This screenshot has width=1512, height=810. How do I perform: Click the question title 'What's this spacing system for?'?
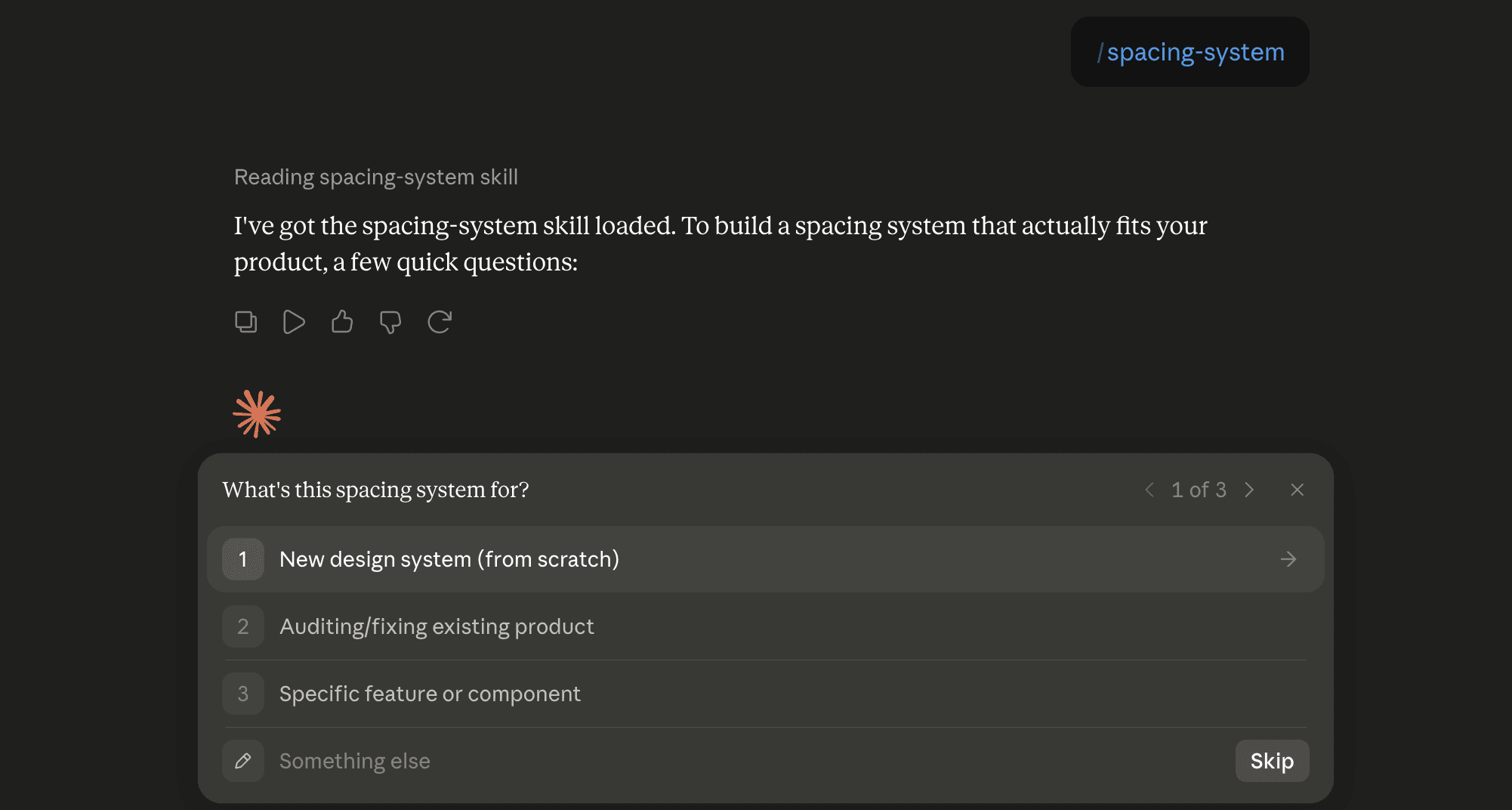[375, 490]
